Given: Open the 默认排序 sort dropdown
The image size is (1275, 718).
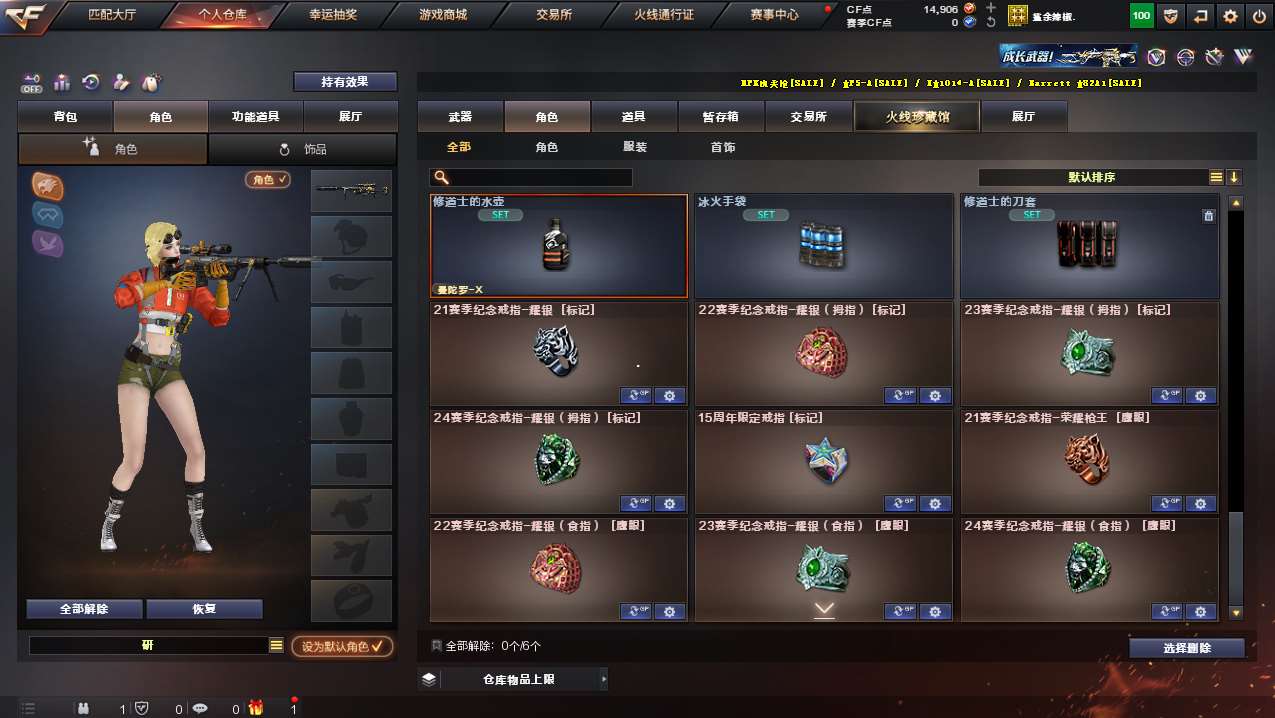Looking at the screenshot, I should [1093, 177].
